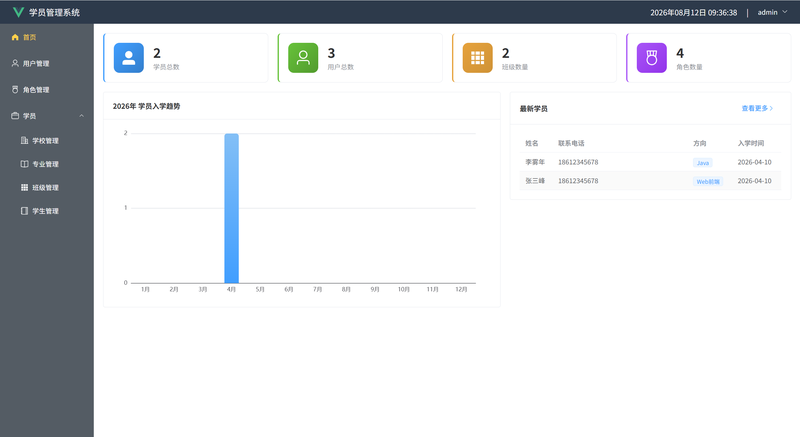Click the Java direction tag

703,163
